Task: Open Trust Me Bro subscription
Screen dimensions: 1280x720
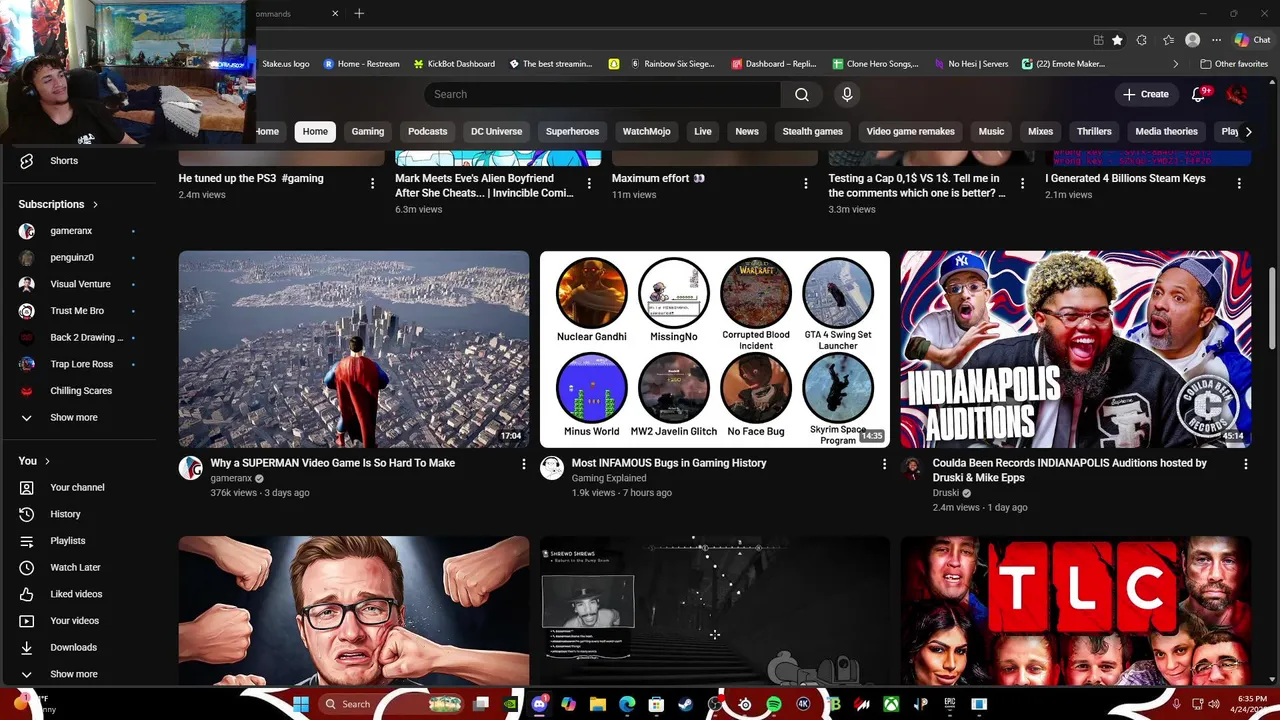Action: click(77, 311)
